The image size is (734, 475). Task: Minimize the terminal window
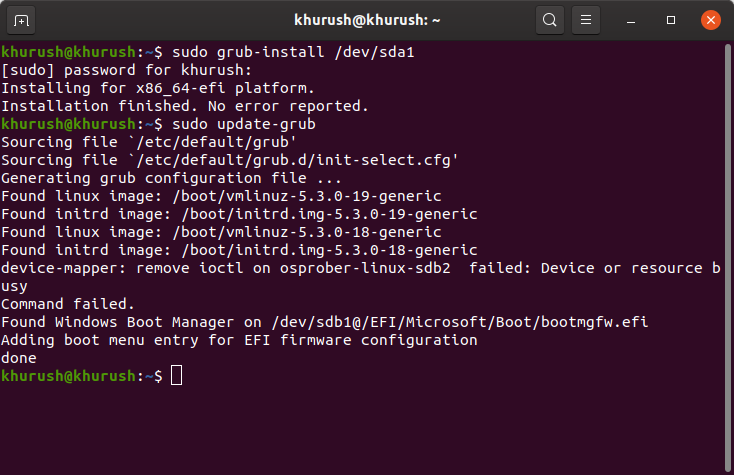click(631, 21)
